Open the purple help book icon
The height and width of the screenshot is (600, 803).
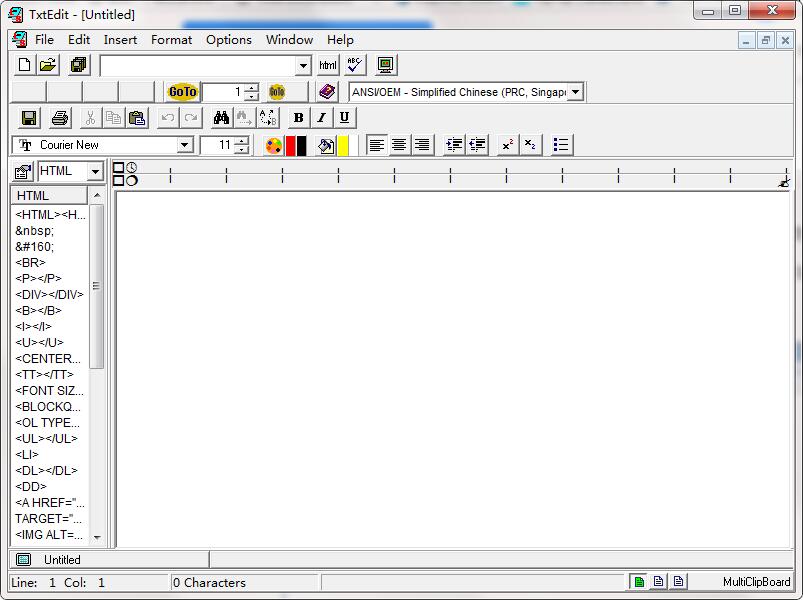(x=327, y=92)
